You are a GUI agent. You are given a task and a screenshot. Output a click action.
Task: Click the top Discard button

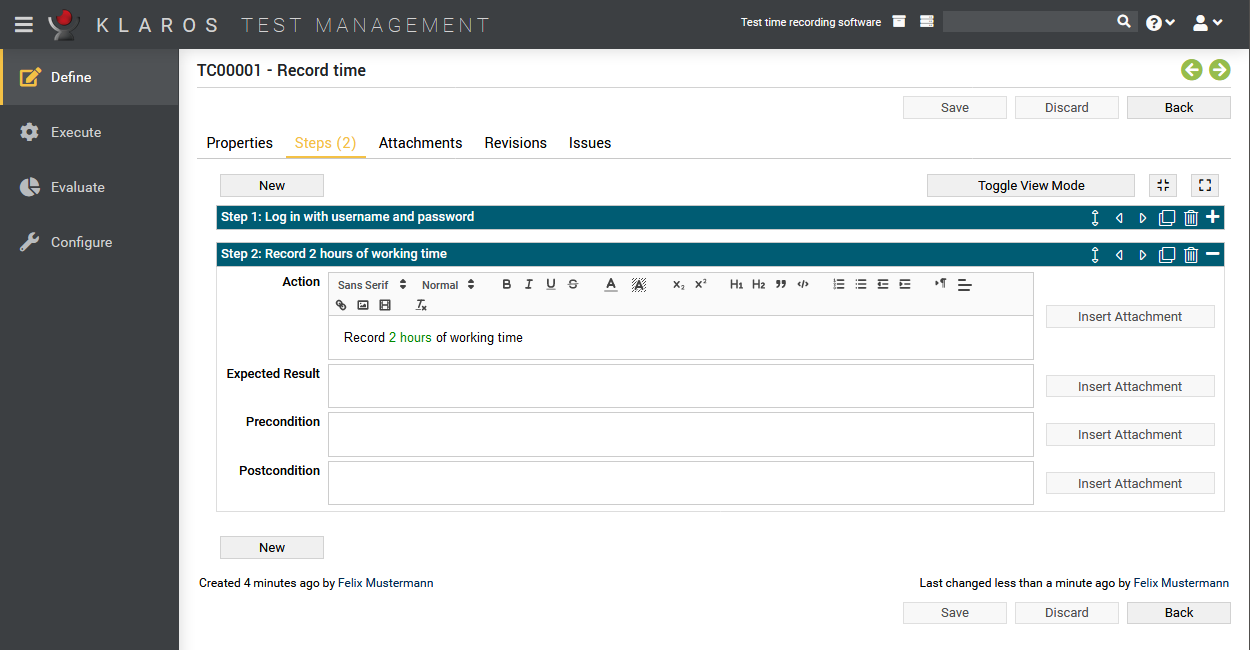[x=1067, y=108]
